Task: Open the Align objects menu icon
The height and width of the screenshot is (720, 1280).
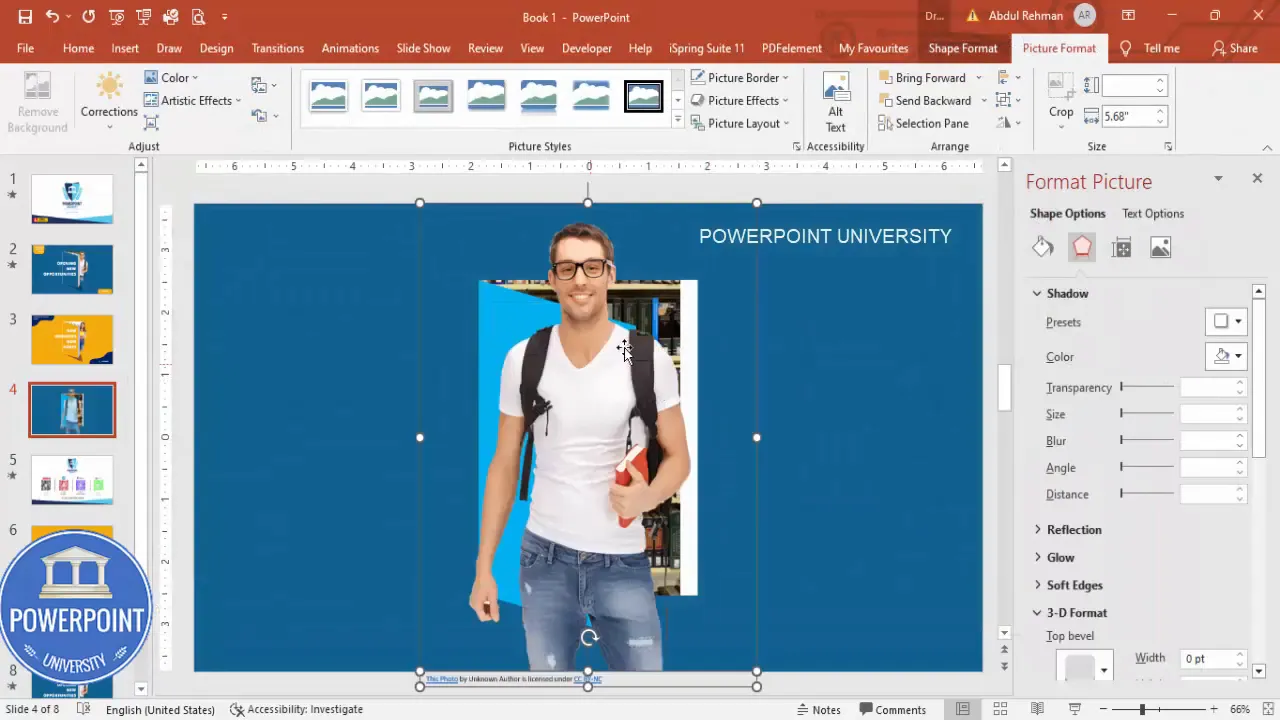Action: pyautogui.click(x=1003, y=77)
